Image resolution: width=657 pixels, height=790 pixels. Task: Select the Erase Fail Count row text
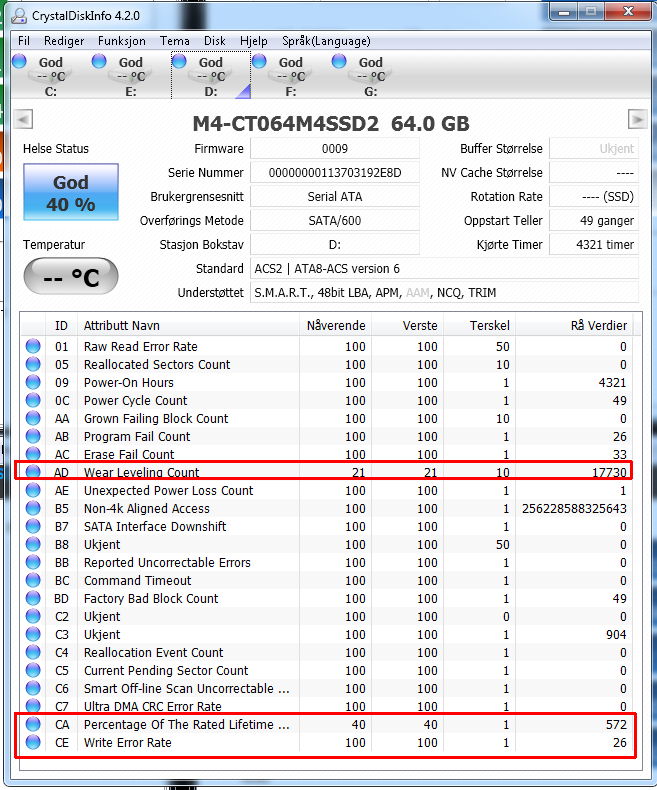coord(129,454)
